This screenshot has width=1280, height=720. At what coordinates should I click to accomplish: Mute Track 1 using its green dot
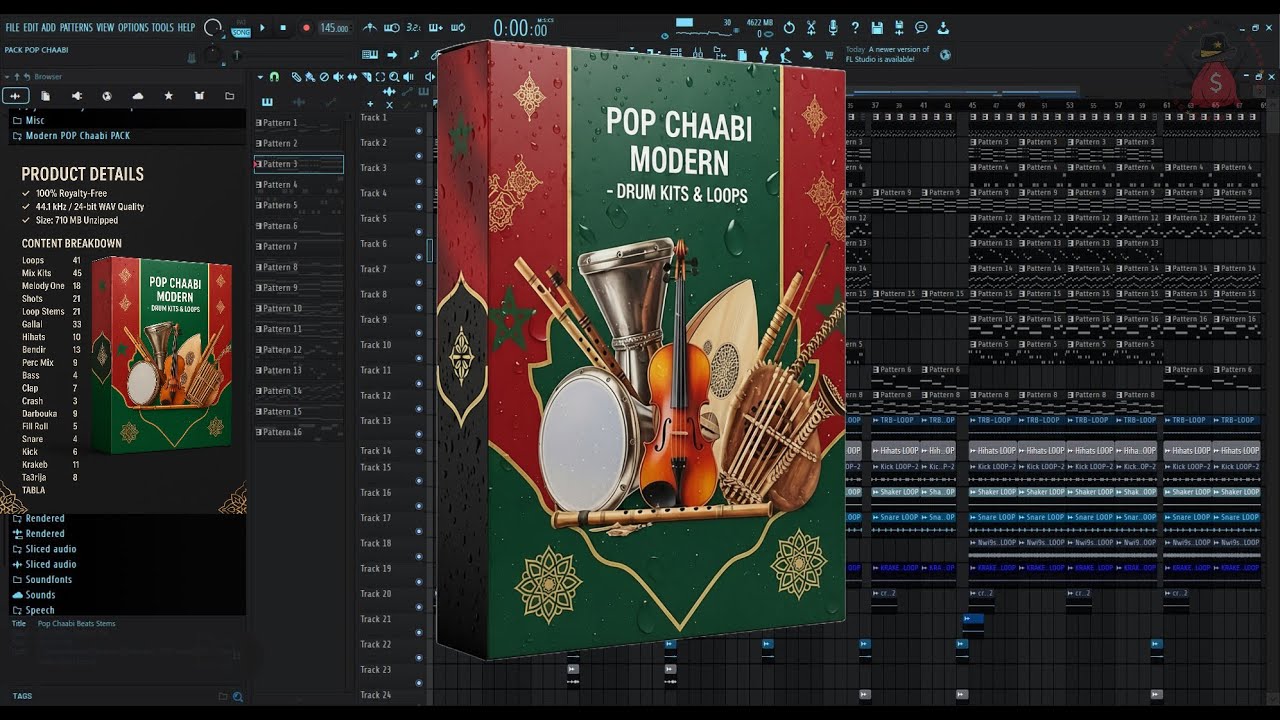418,131
